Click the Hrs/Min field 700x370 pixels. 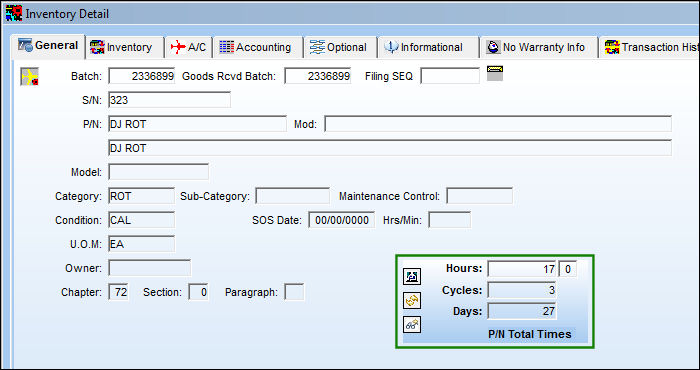point(450,220)
